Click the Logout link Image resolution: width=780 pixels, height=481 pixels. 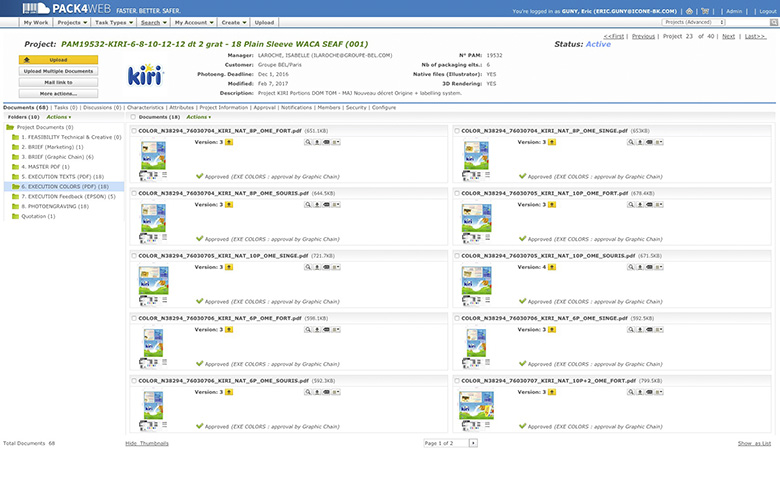coord(768,11)
